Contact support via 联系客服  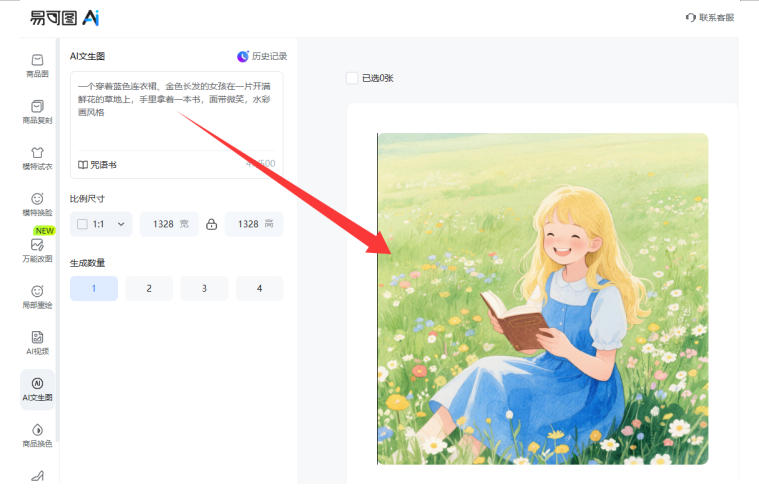pyautogui.click(x=710, y=17)
